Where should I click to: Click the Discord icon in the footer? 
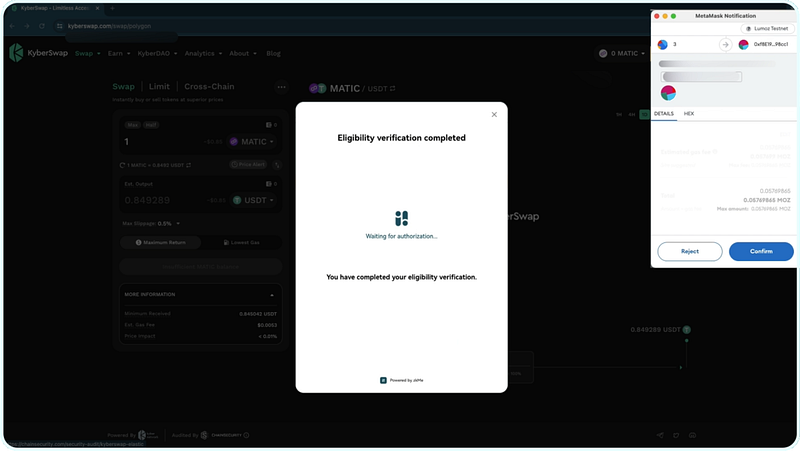click(692, 435)
